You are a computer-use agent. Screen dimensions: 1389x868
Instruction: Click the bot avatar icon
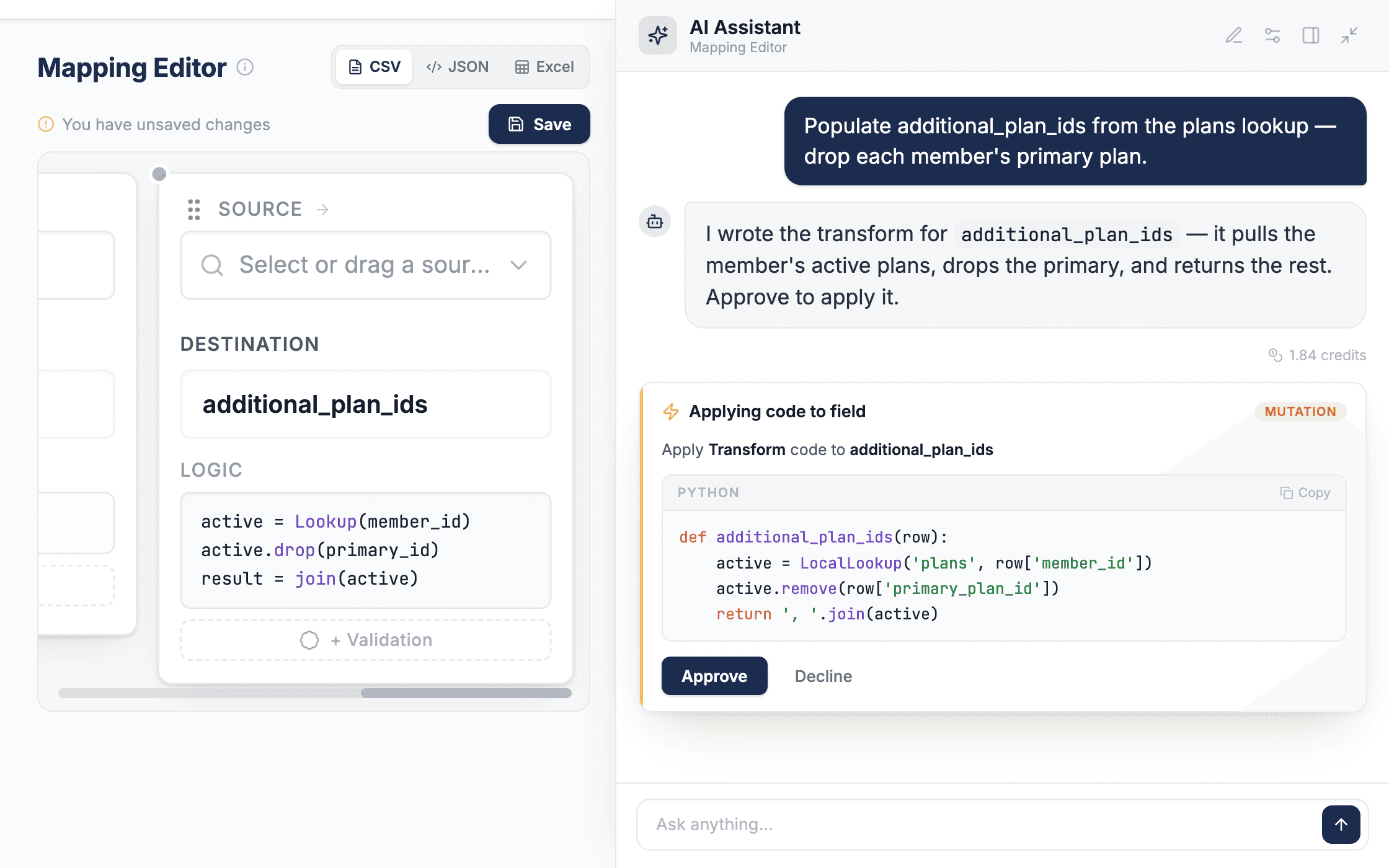[x=655, y=221]
